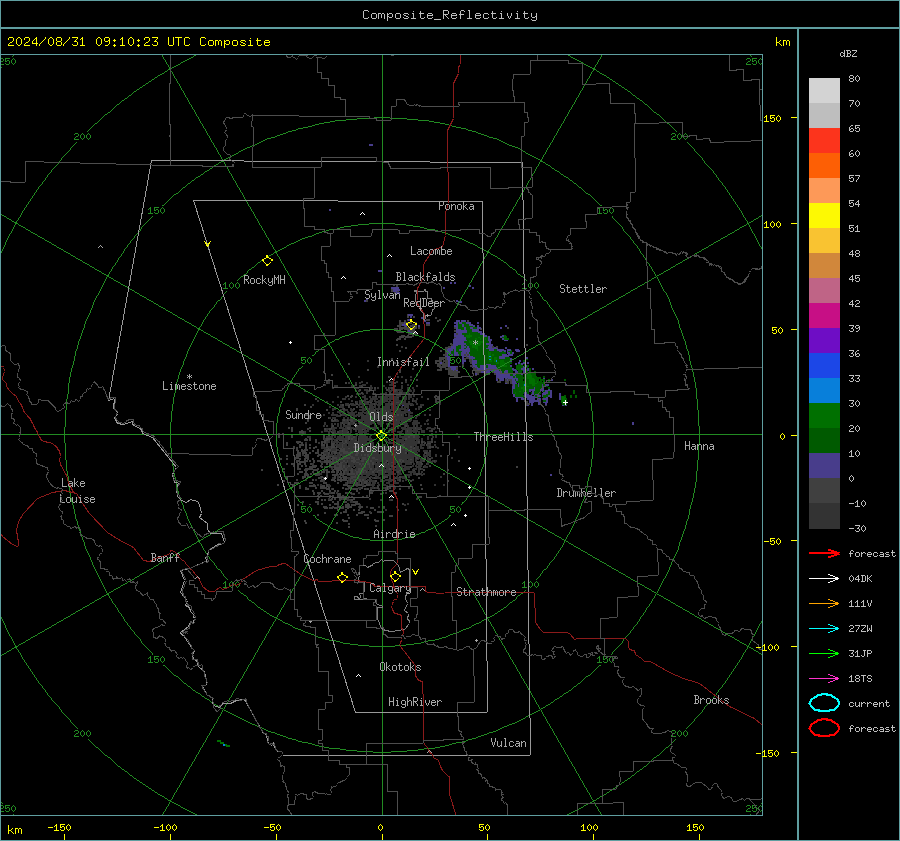This screenshot has height=841, width=900.
Task: Click the Brooks city label
Action: tap(711, 700)
